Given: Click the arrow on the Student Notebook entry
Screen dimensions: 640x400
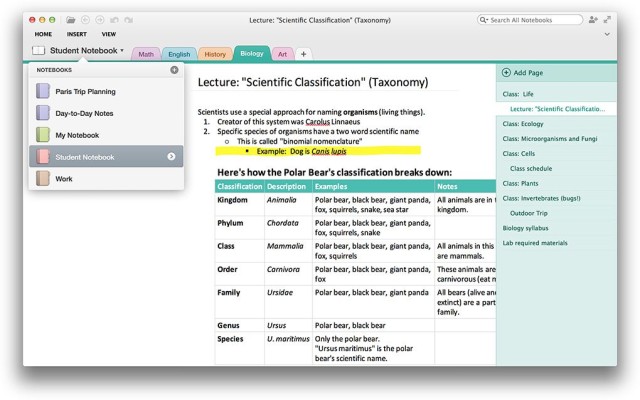Looking at the screenshot, I should pyautogui.click(x=171, y=157).
